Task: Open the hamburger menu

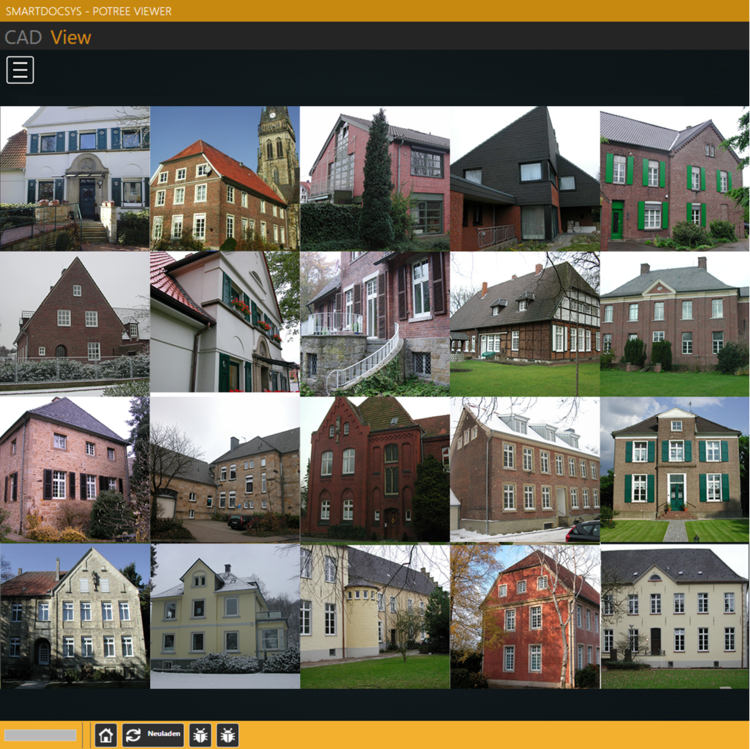Action: tap(20, 70)
